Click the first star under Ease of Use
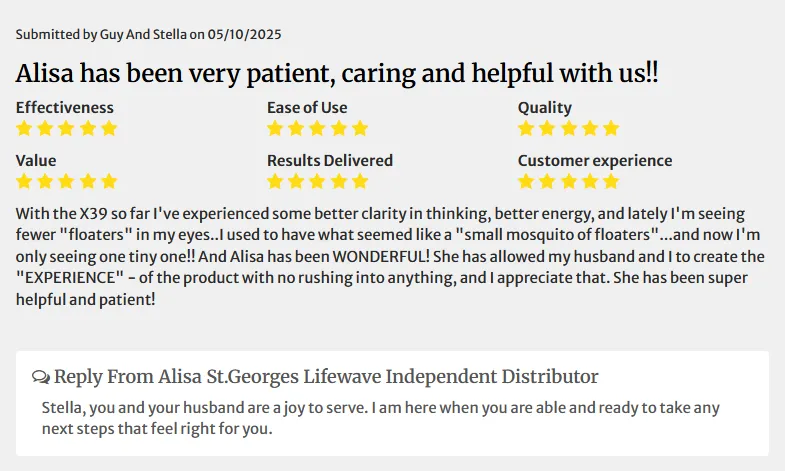 coord(275,129)
